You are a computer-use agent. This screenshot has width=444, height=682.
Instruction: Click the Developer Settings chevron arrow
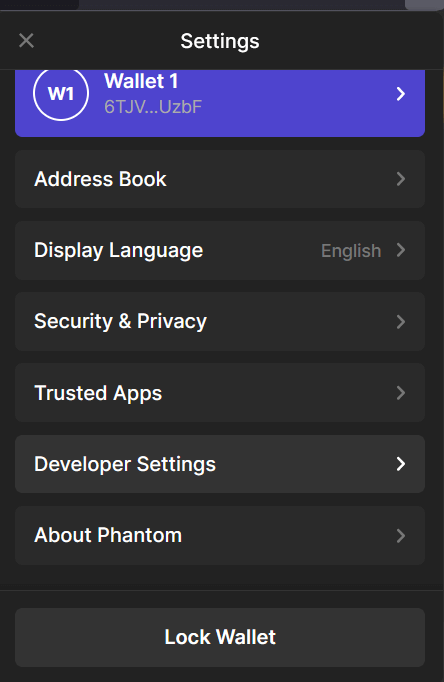tap(401, 464)
